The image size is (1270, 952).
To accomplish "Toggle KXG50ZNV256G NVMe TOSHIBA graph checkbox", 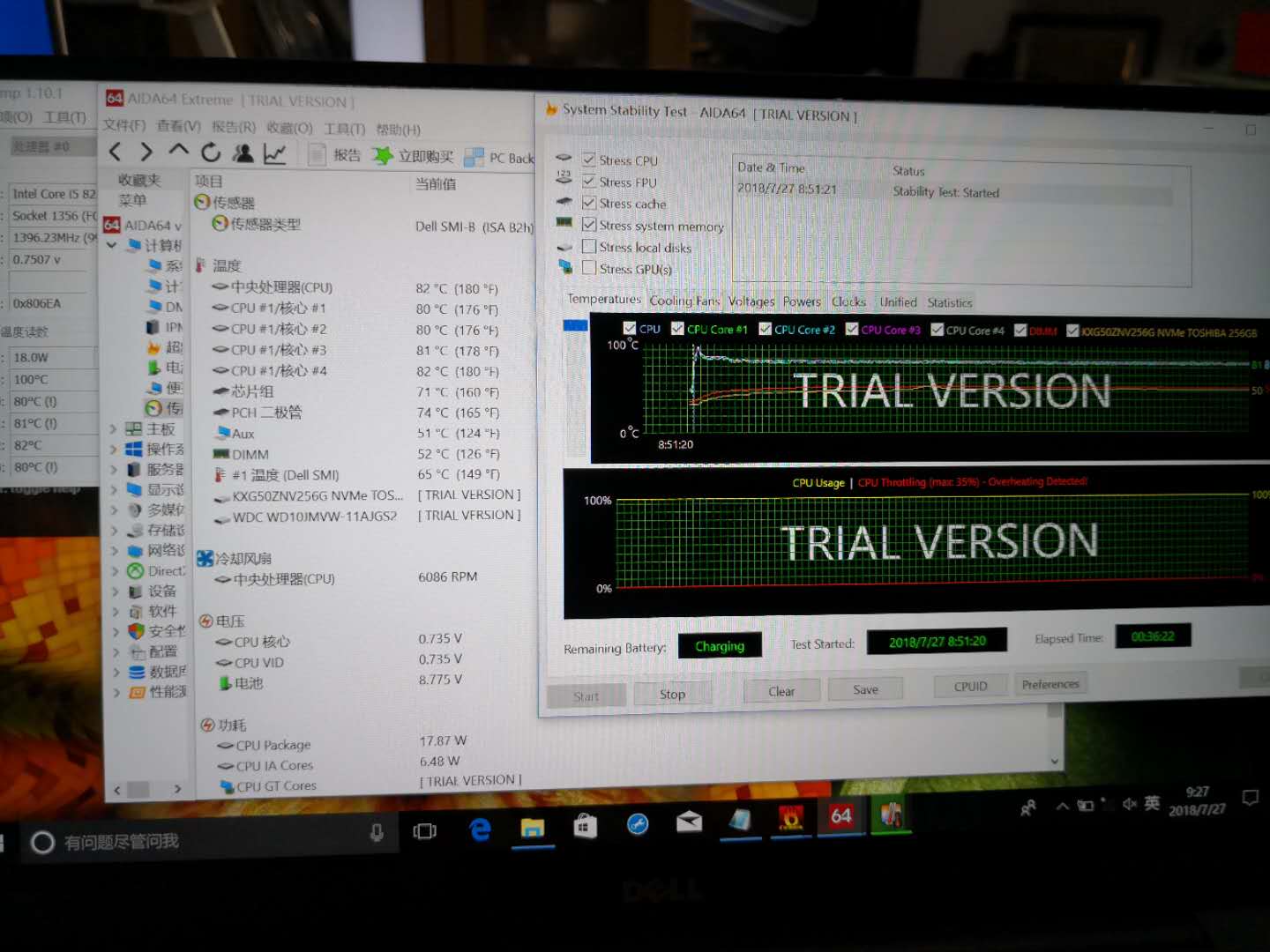I will [1072, 331].
